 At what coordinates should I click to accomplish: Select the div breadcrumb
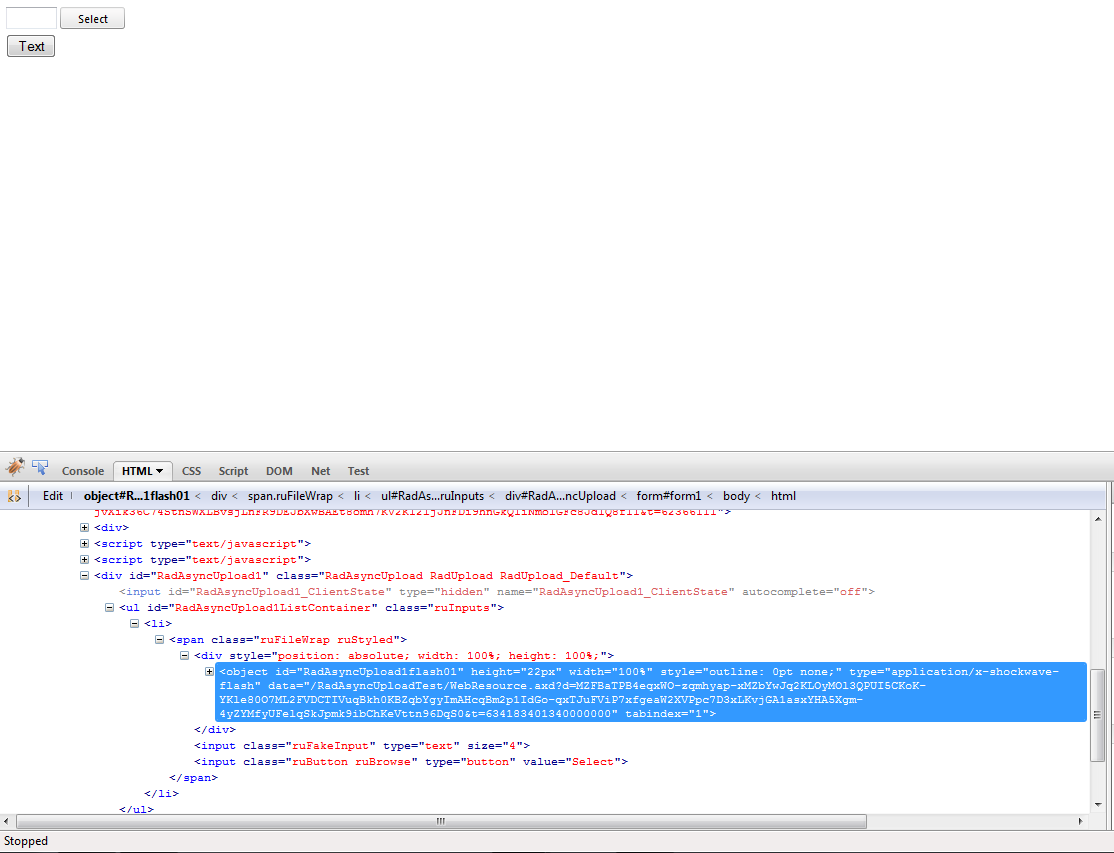(x=219, y=496)
